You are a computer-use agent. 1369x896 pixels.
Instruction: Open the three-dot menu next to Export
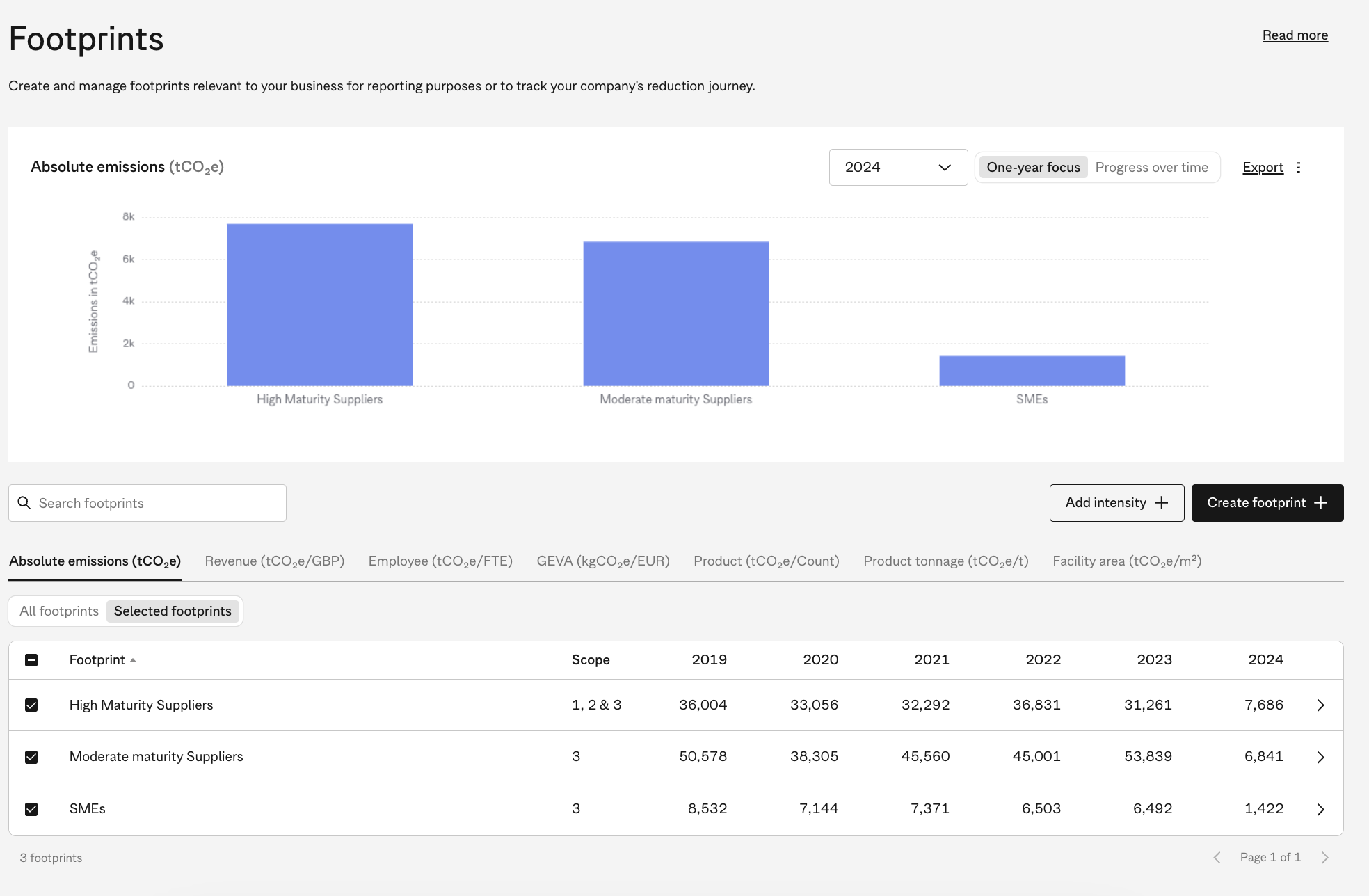click(1298, 168)
